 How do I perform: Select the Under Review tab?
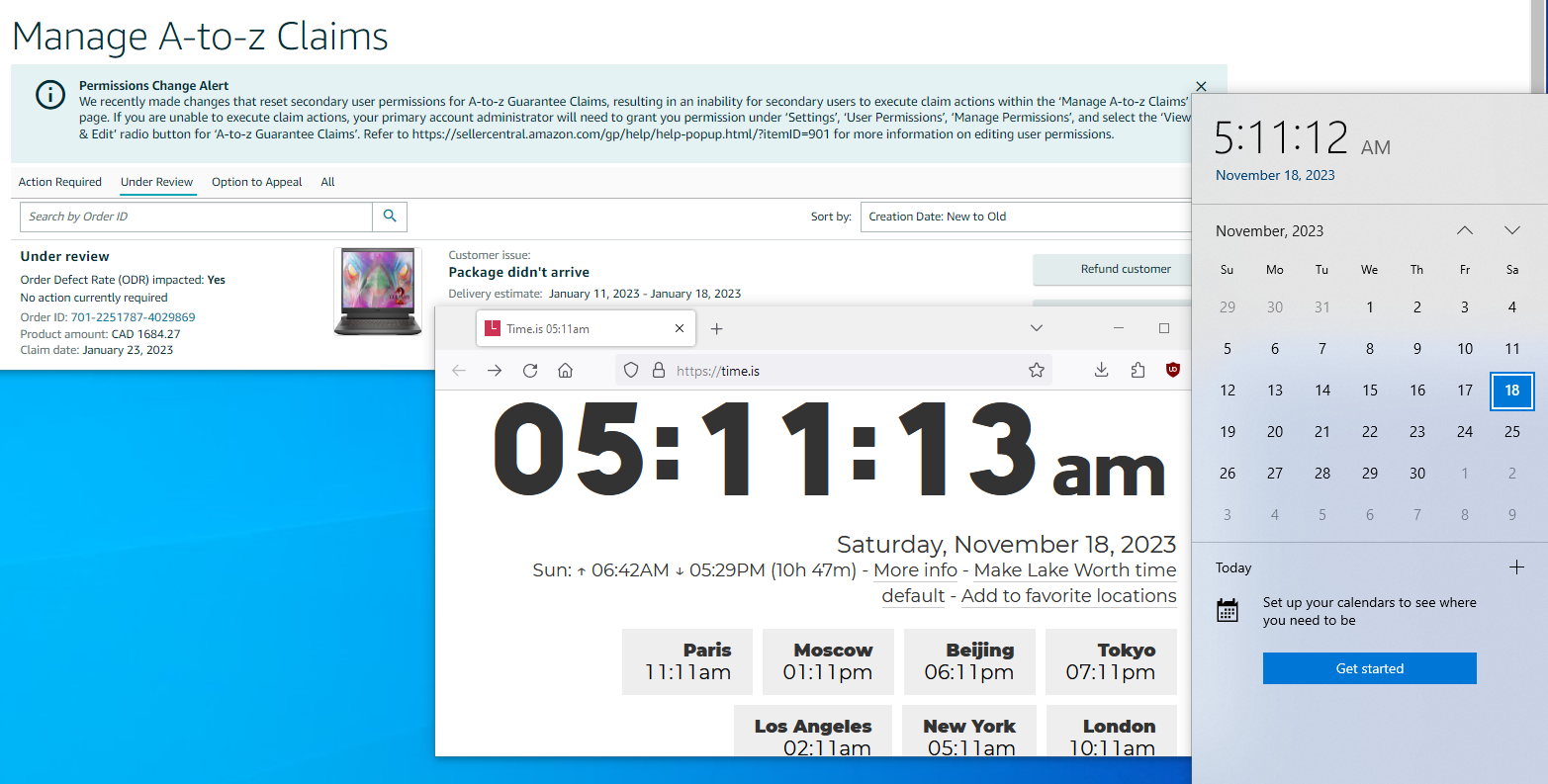point(156,182)
